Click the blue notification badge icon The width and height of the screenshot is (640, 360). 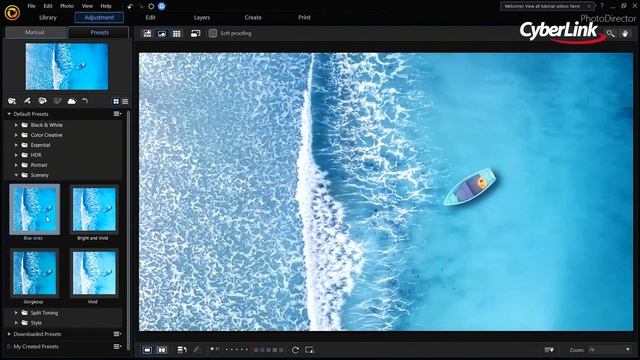(x=162, y=6)
